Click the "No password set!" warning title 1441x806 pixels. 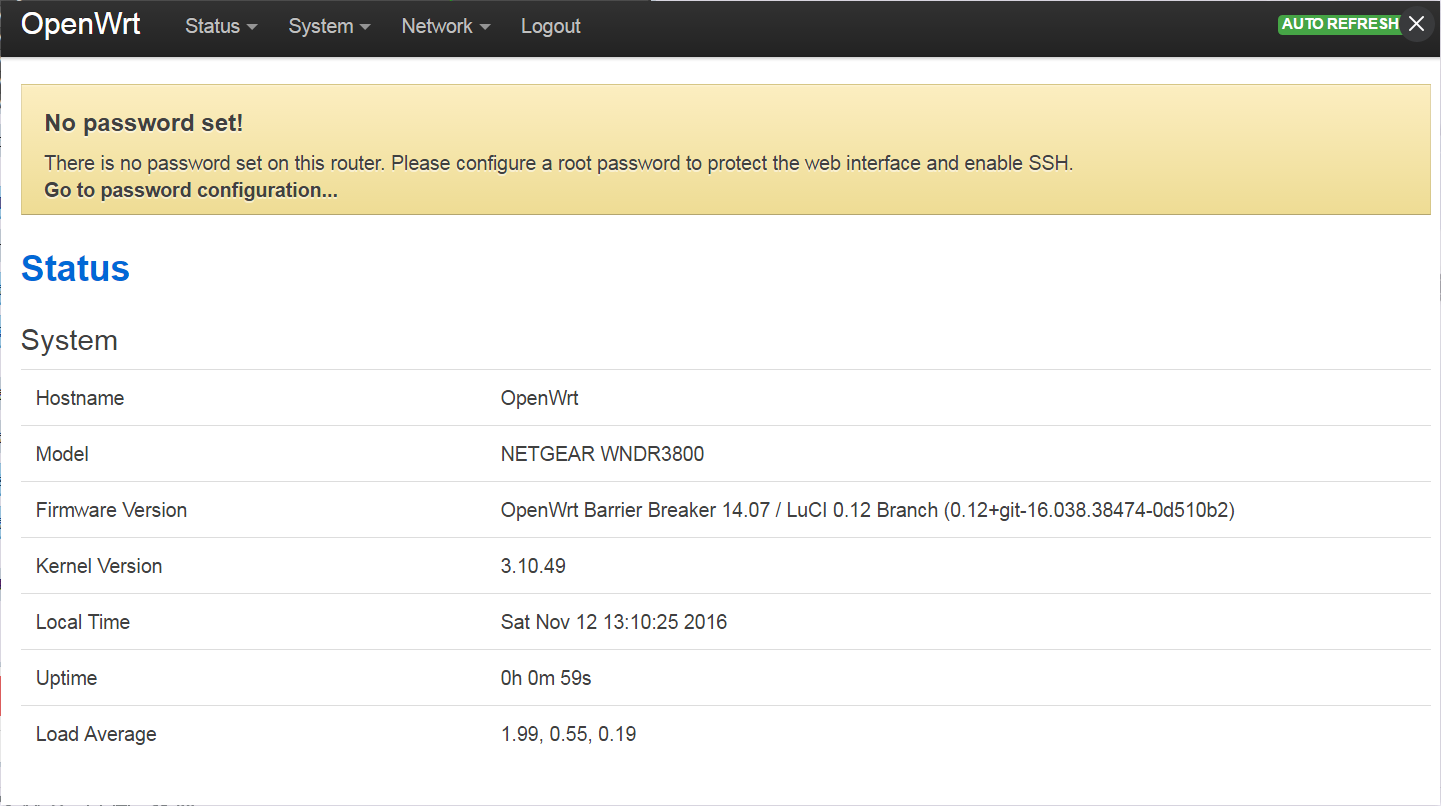[x=144, y=123]
